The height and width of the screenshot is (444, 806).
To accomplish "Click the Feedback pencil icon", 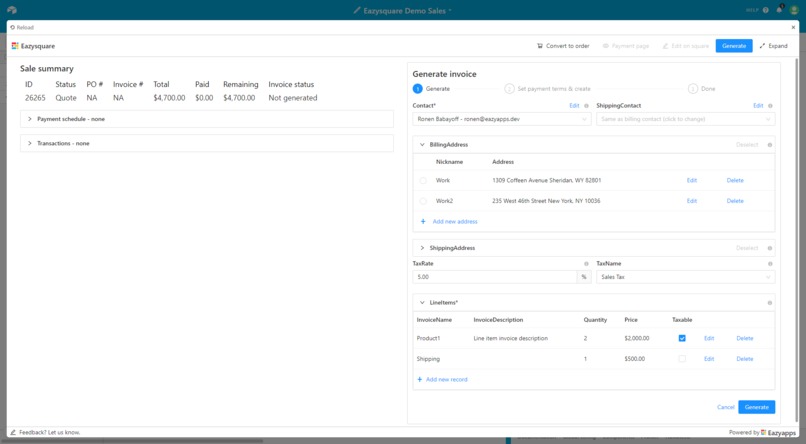I will click(13, 432).
